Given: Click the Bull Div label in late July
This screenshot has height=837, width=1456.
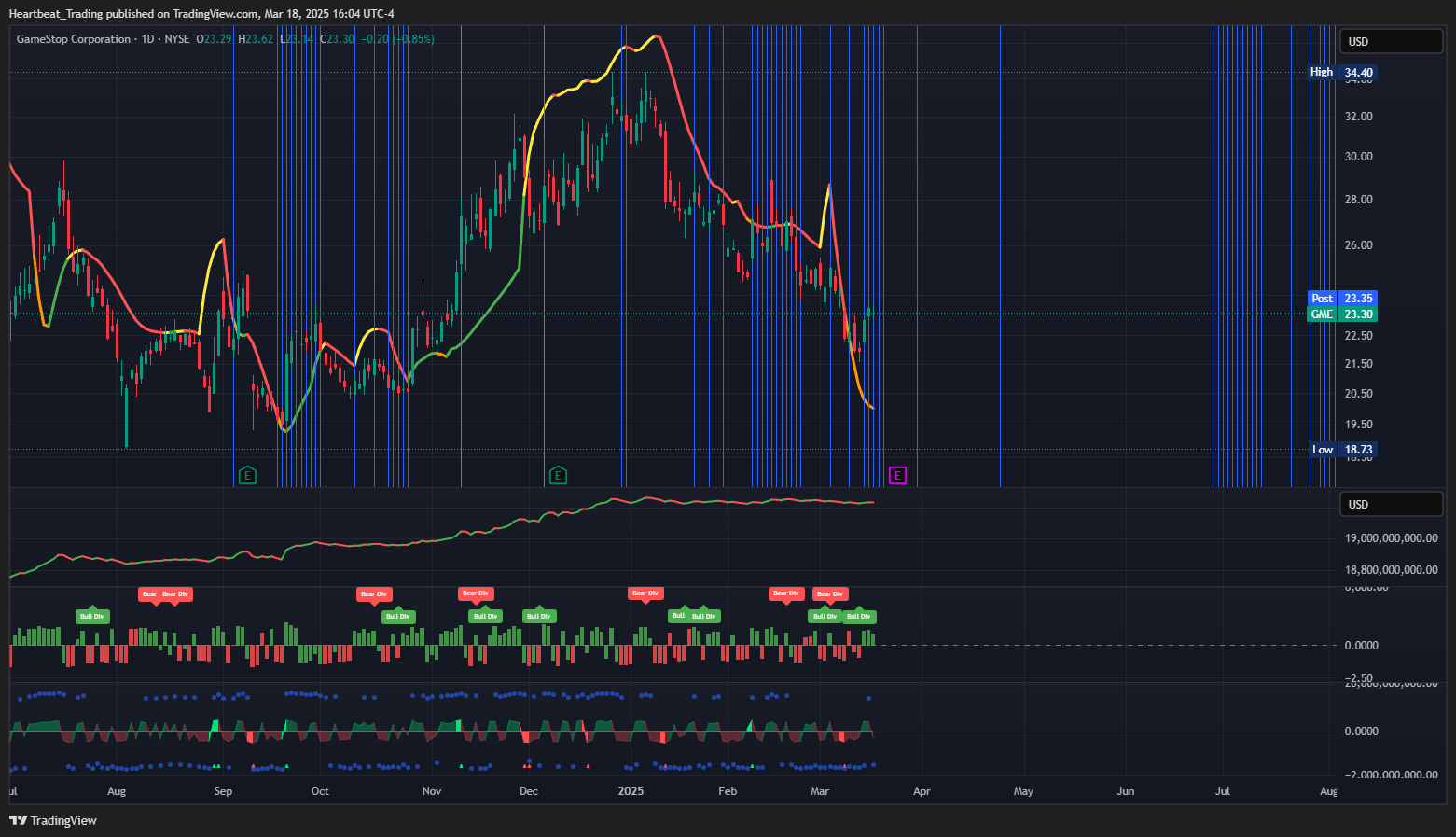Looking at the screenshot, I should tap(92, 616).
